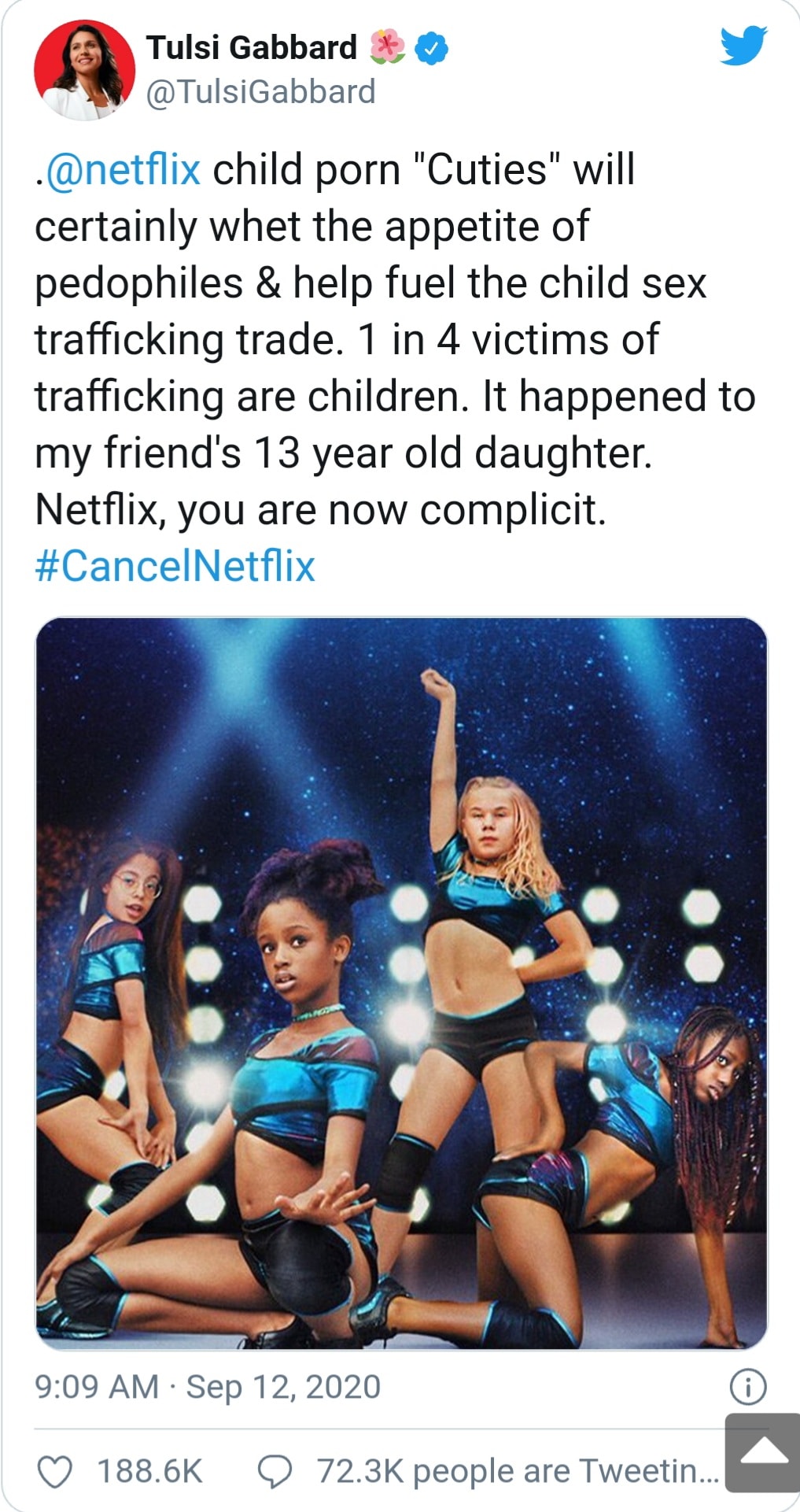The height and width of the screenshot is (1512, 800).
Task: Like the tweet with the heart icon
Action: pos(55,1470)
